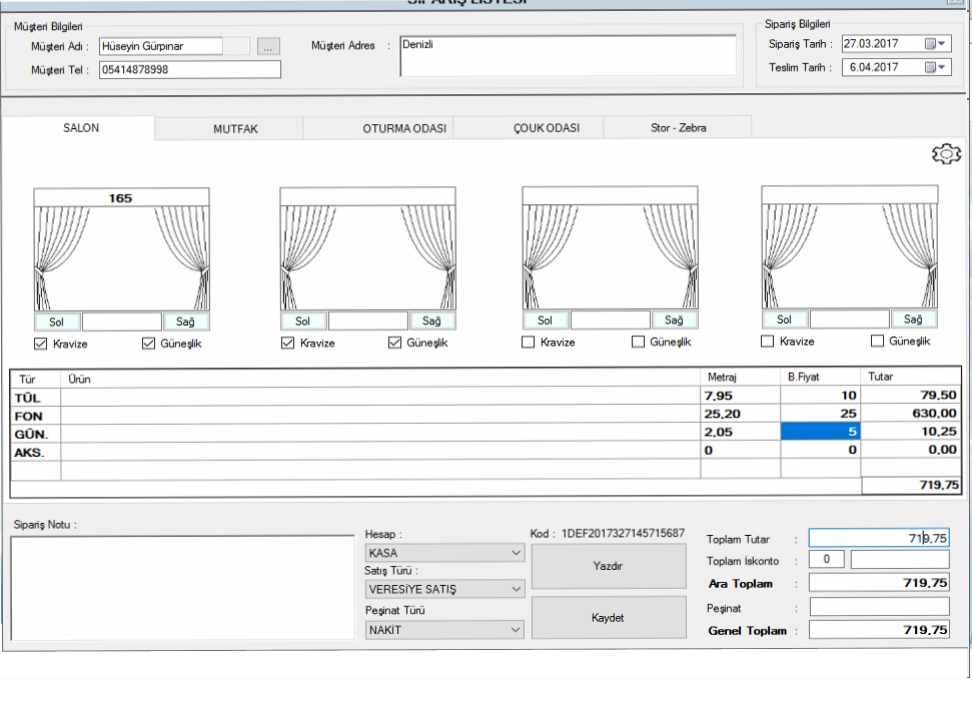This screenshot has width=972, height=728.
Task: Open the settings gear icon
Action: point(945,154)
